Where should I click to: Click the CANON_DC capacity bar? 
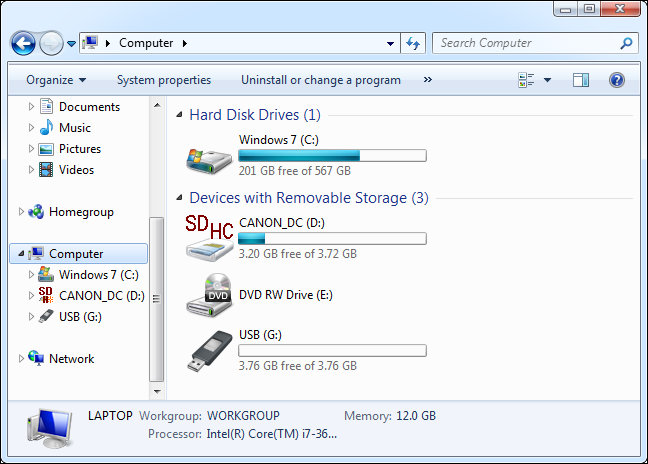[332, 239]
